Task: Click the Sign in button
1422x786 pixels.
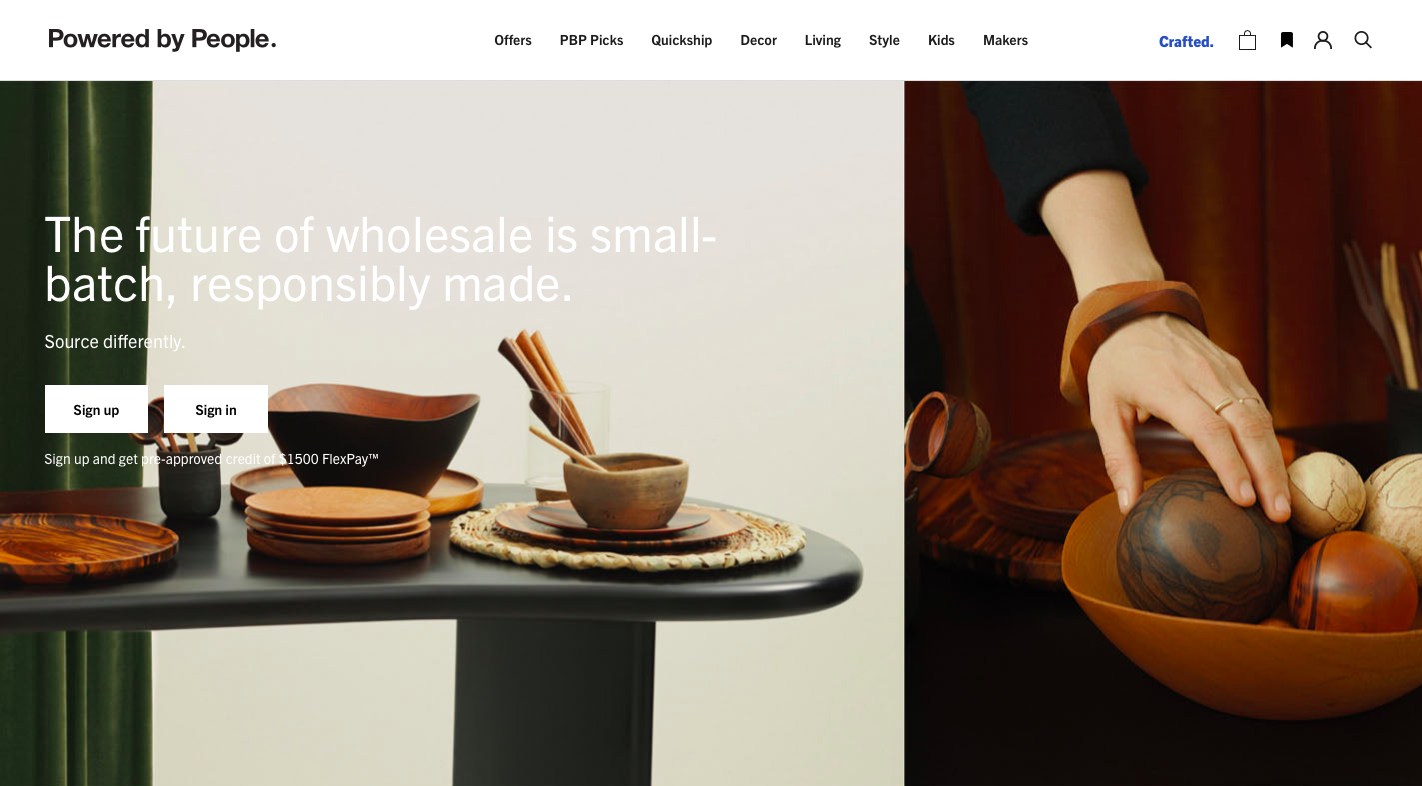Action: (x=216, y=409)
